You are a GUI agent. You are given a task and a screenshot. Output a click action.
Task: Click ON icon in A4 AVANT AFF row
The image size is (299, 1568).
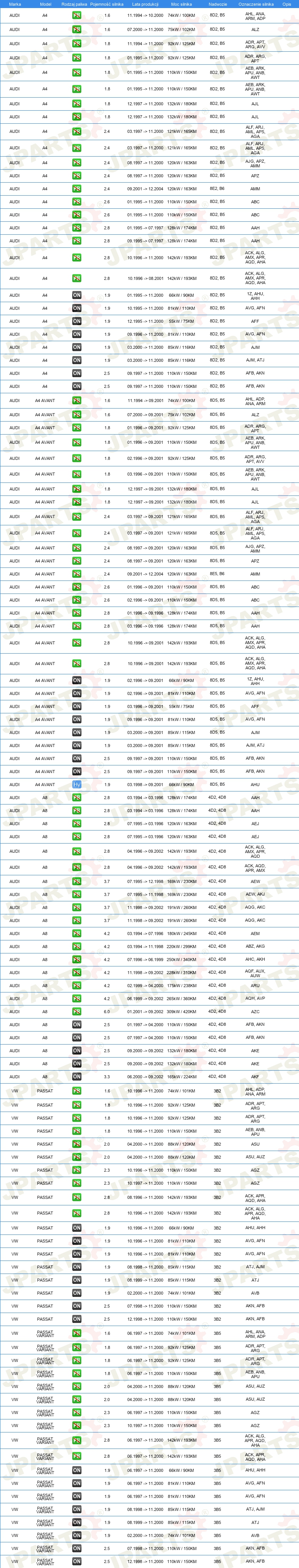(76, 707)
